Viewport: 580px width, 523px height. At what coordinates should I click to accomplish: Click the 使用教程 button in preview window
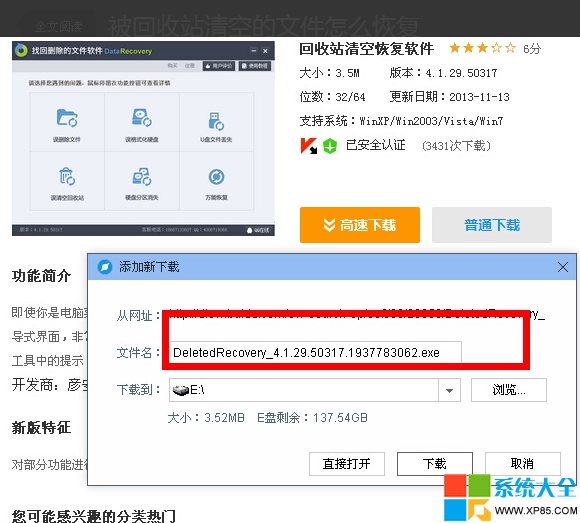coord(255,66)
